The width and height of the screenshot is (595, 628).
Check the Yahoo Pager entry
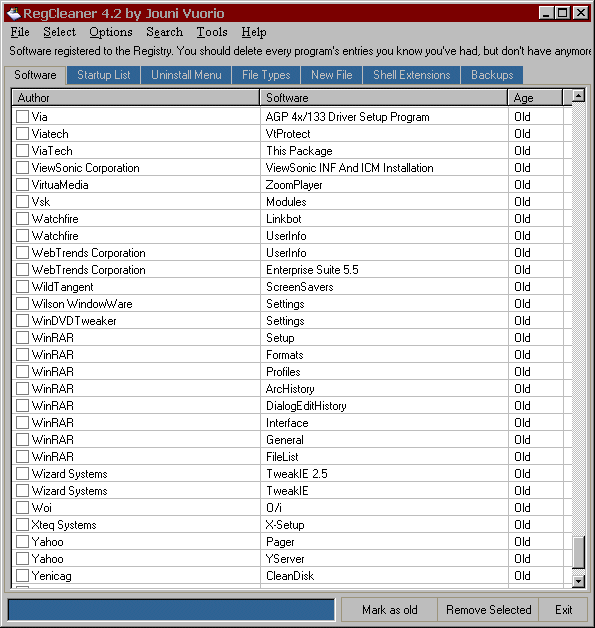22,541
